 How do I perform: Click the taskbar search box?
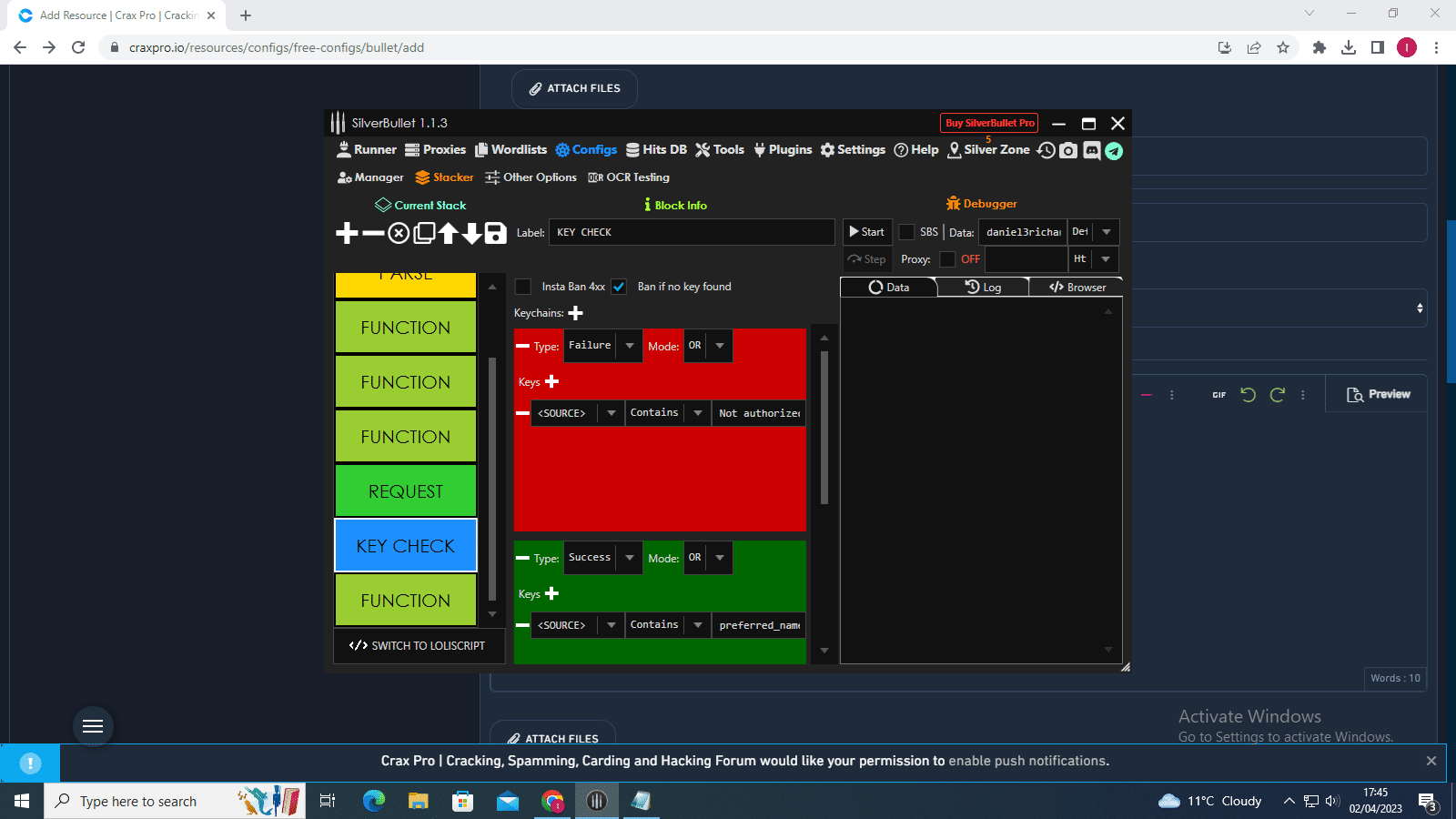pos(175,801)
